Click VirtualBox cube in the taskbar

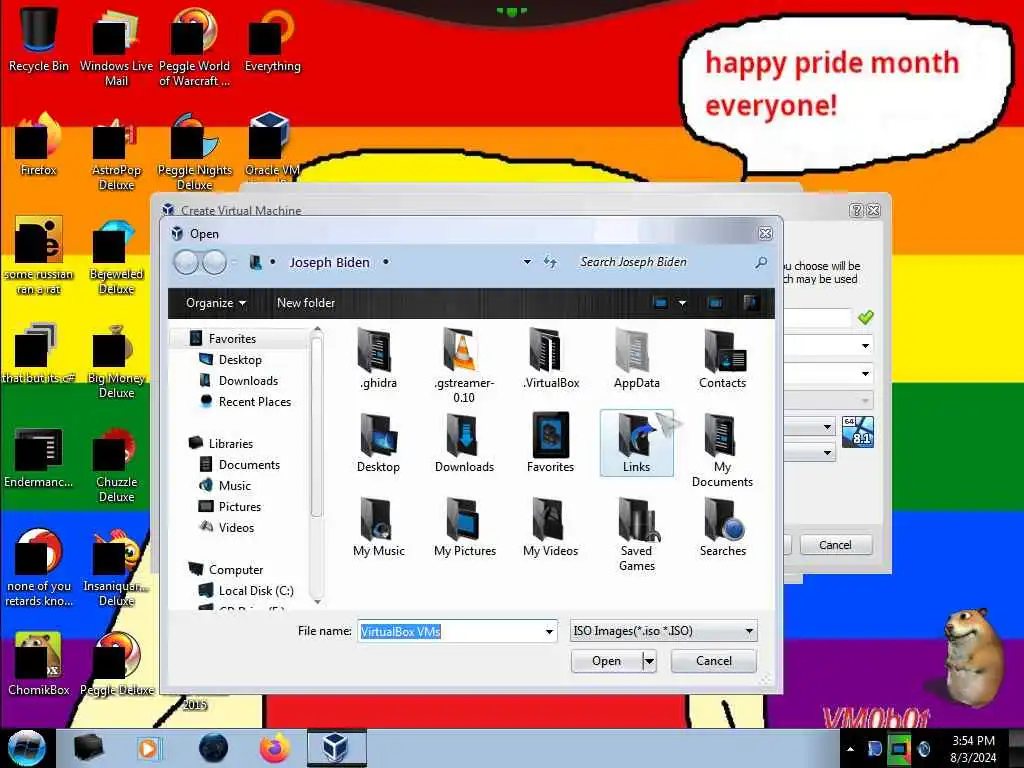point(336,748)
